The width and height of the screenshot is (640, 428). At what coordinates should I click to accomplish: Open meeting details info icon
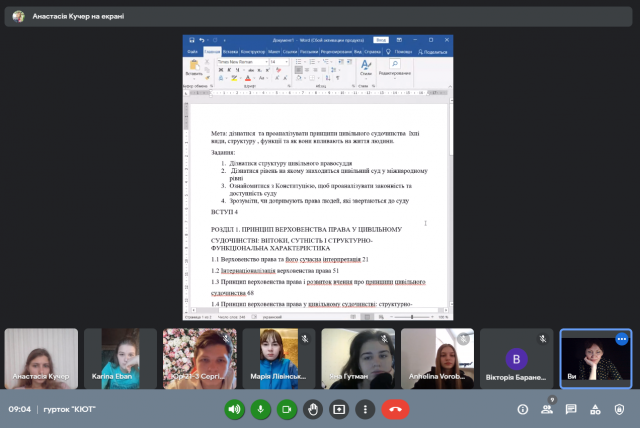click(x=522, y=409)
